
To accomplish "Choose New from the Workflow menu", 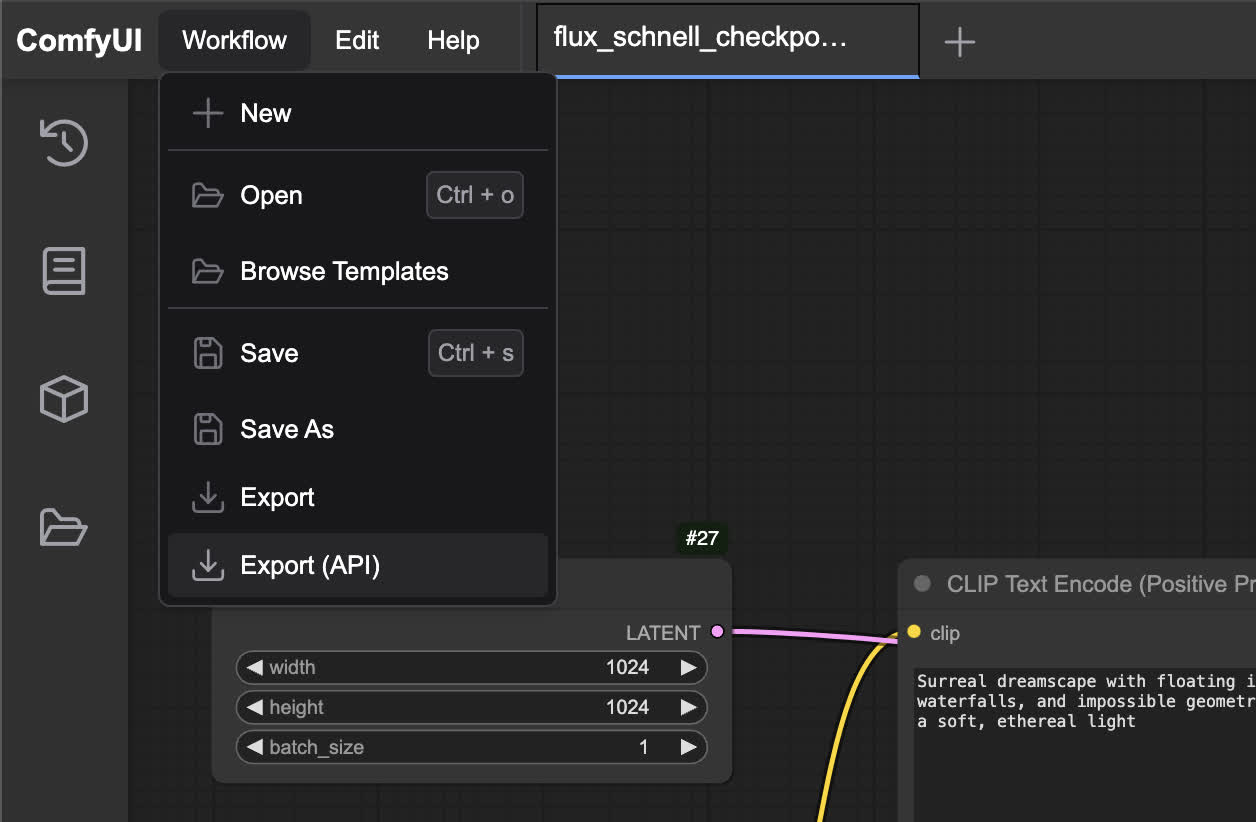I will [358, 113].
